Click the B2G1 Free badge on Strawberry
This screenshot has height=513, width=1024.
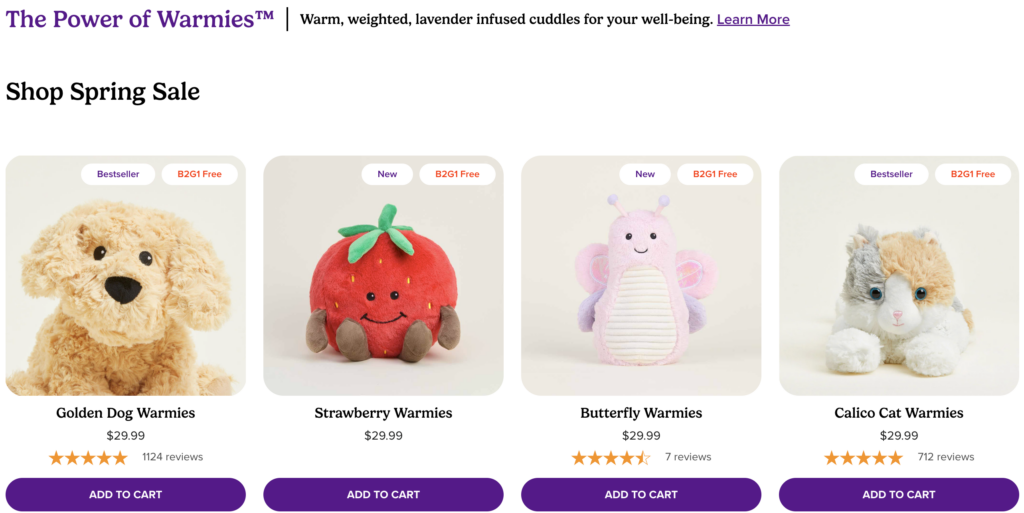pos(457,174)
